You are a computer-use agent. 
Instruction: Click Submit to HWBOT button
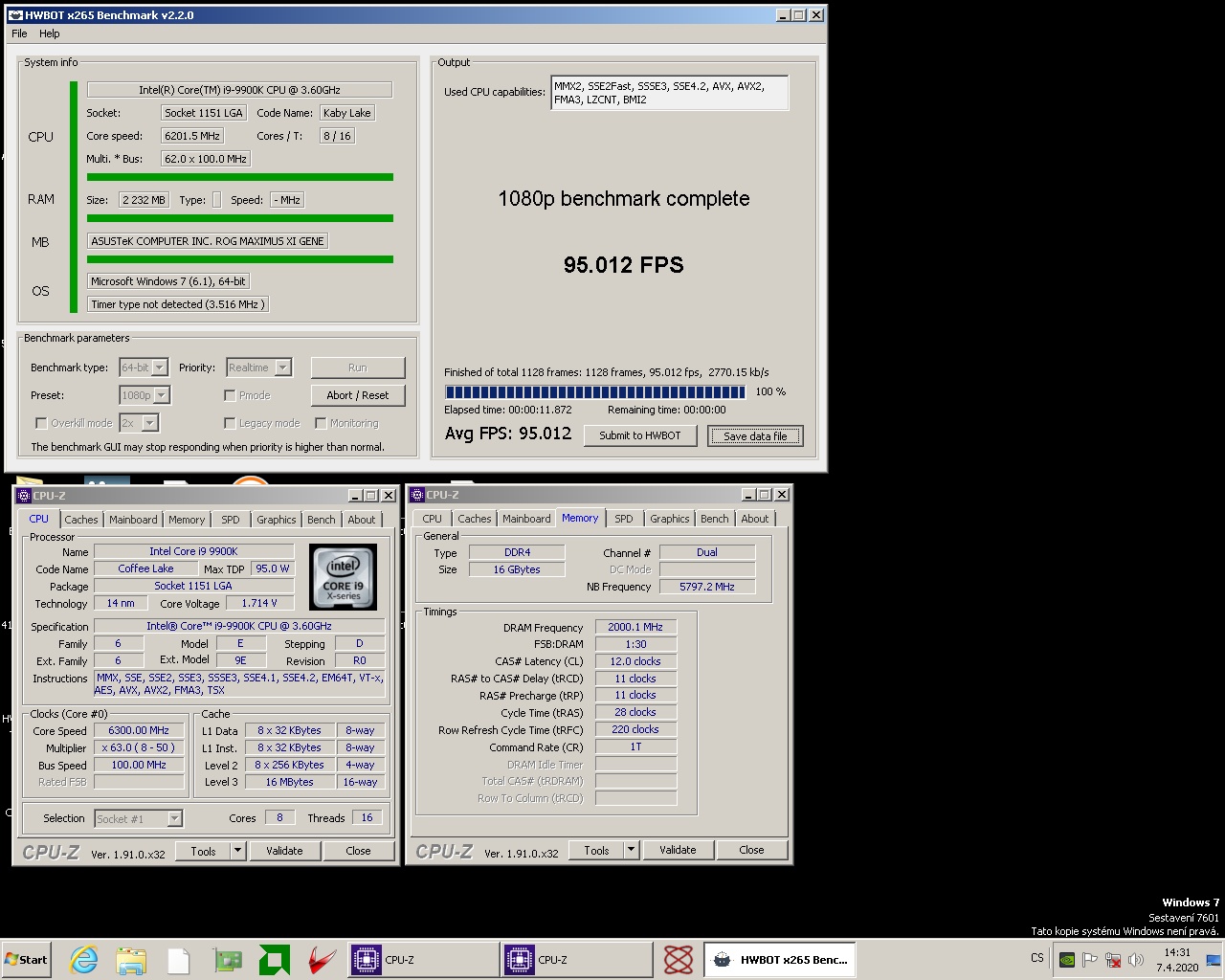[x=640, y=435]
